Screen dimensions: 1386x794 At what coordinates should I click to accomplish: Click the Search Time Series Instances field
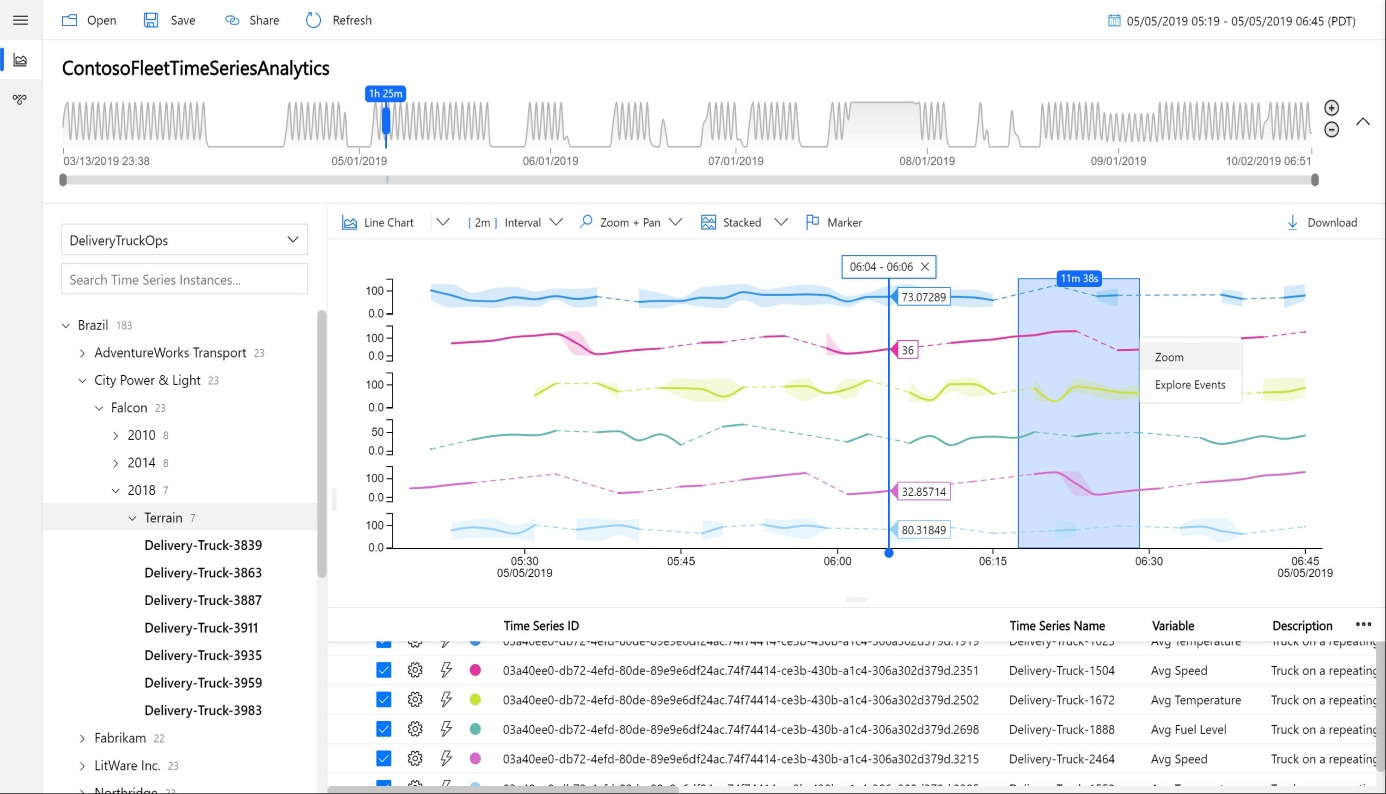[184, 280]
